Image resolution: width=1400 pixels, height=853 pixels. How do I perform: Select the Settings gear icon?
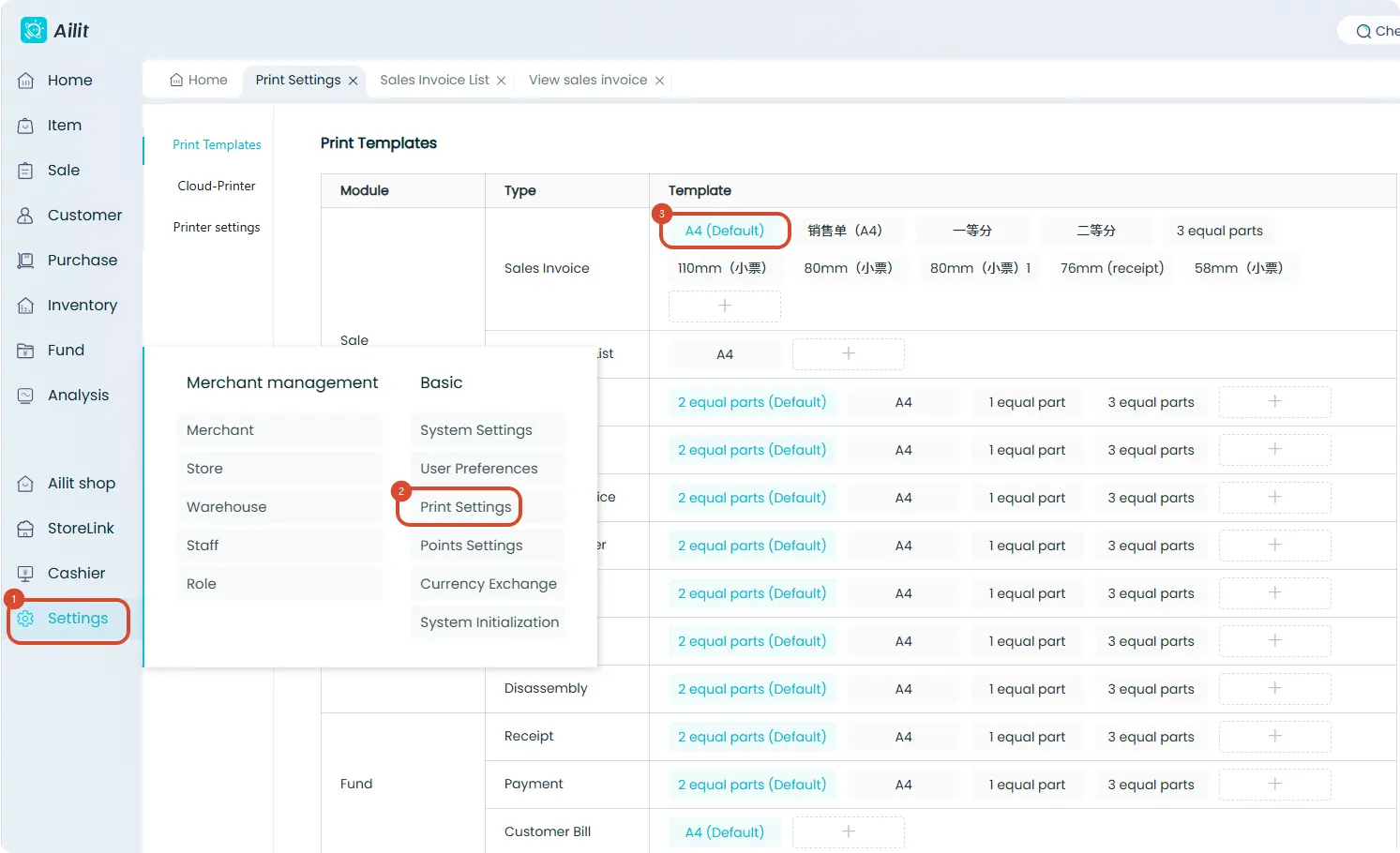(x=26, y=619)
